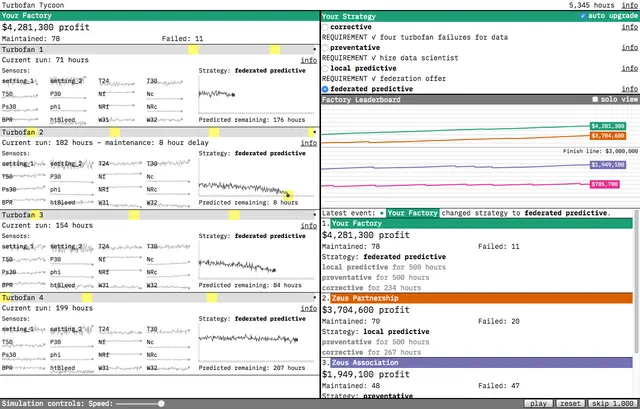
Task: Open info link for Turbofan 4
Action: [x=309, y=309]
